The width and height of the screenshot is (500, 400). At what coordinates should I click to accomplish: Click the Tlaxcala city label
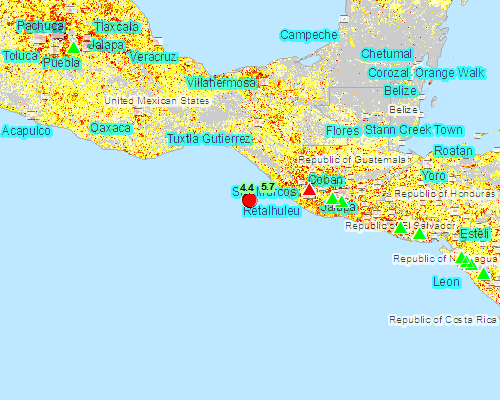[116, 27]
